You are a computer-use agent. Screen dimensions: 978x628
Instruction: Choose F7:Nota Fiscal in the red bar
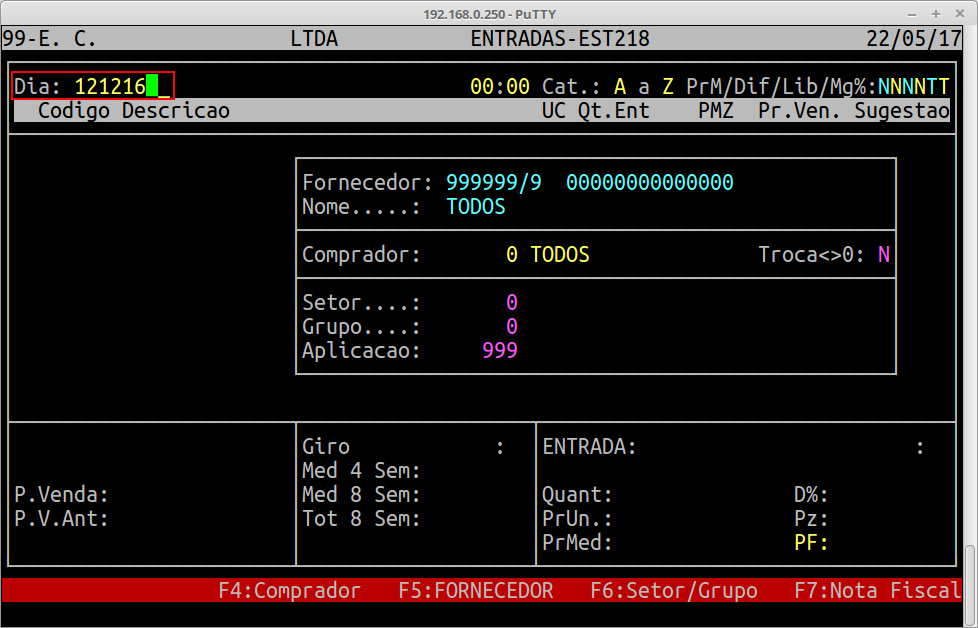point(877,591)
